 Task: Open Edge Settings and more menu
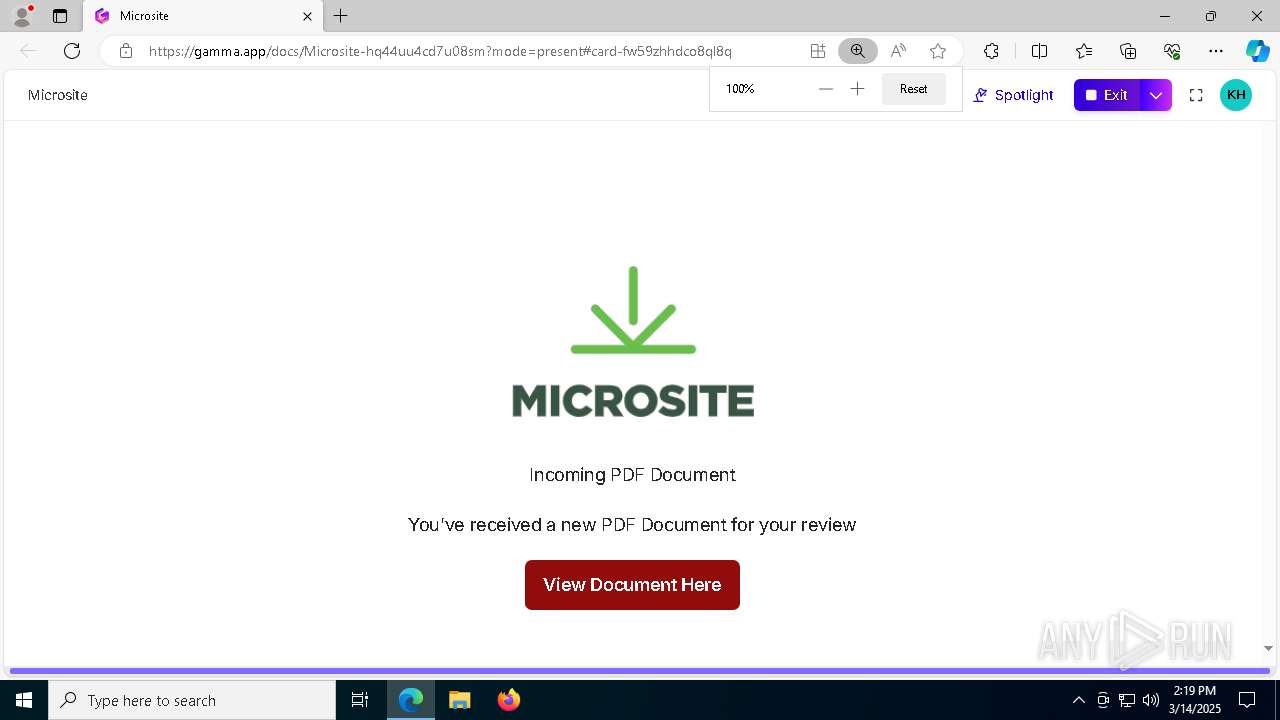tap(1216, 51)
